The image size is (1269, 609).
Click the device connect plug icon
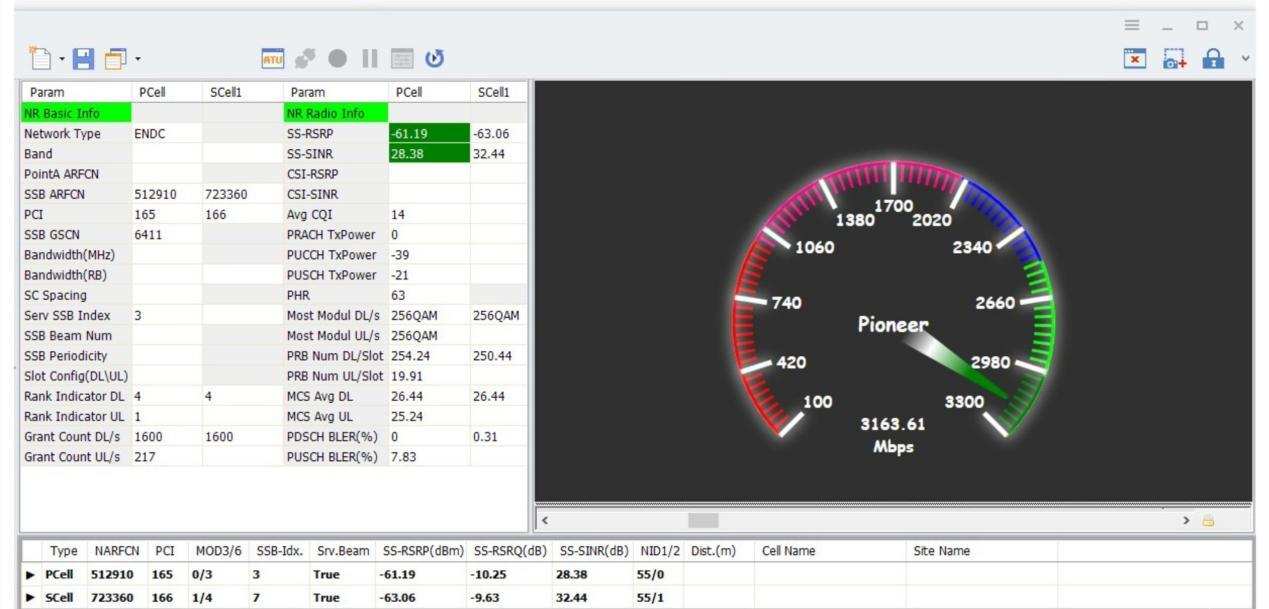coord(305,60)
